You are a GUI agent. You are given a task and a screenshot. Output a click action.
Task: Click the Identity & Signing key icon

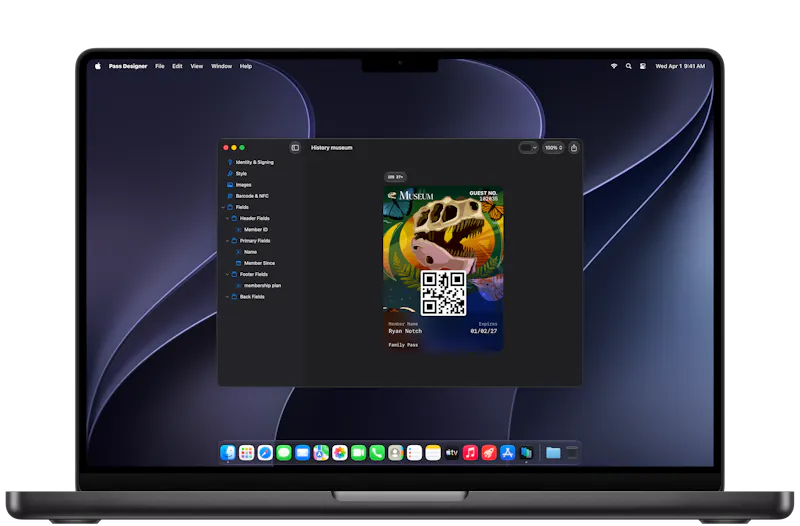pos(230,162)
